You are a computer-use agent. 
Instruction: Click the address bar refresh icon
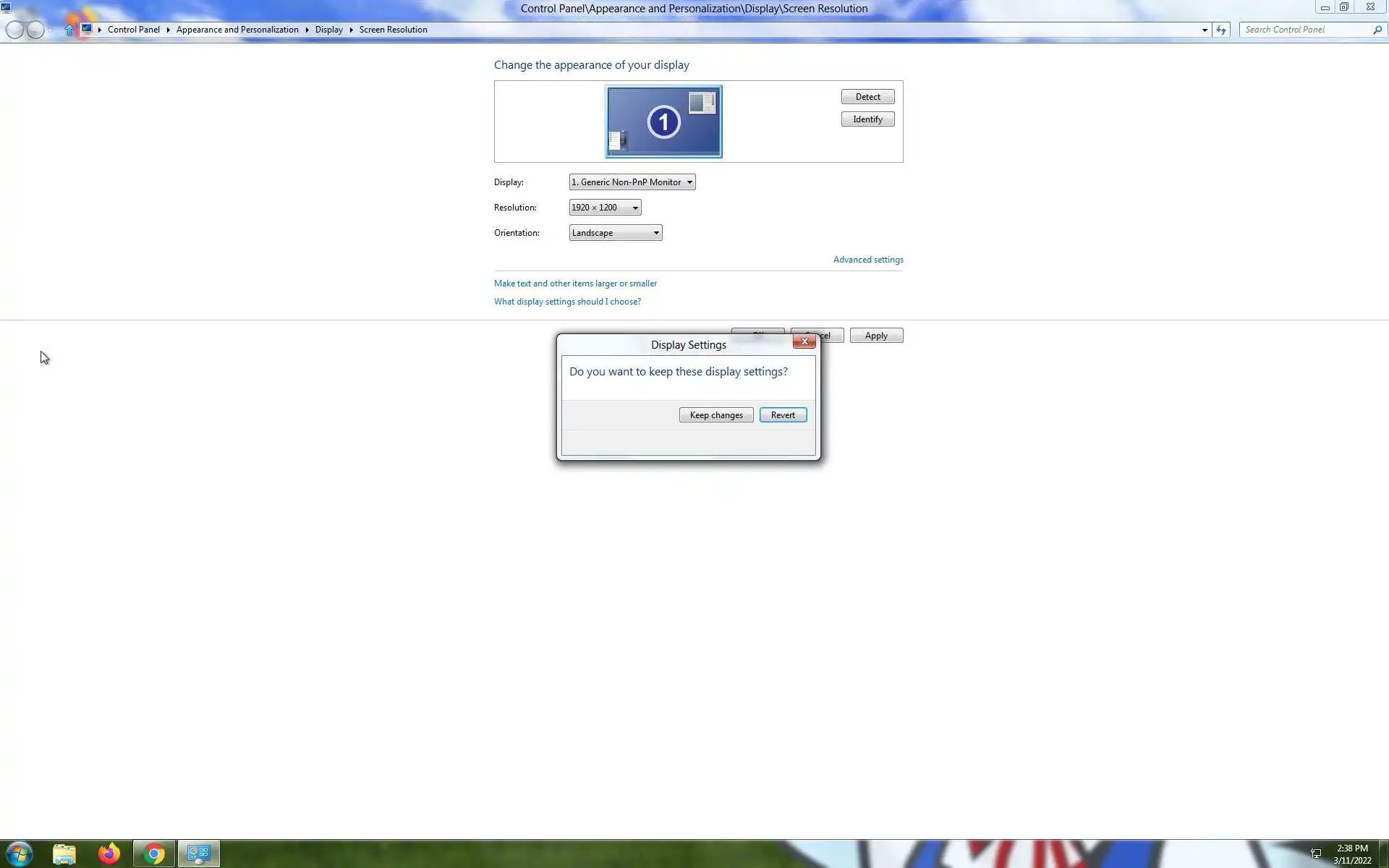coord(1221,30)
